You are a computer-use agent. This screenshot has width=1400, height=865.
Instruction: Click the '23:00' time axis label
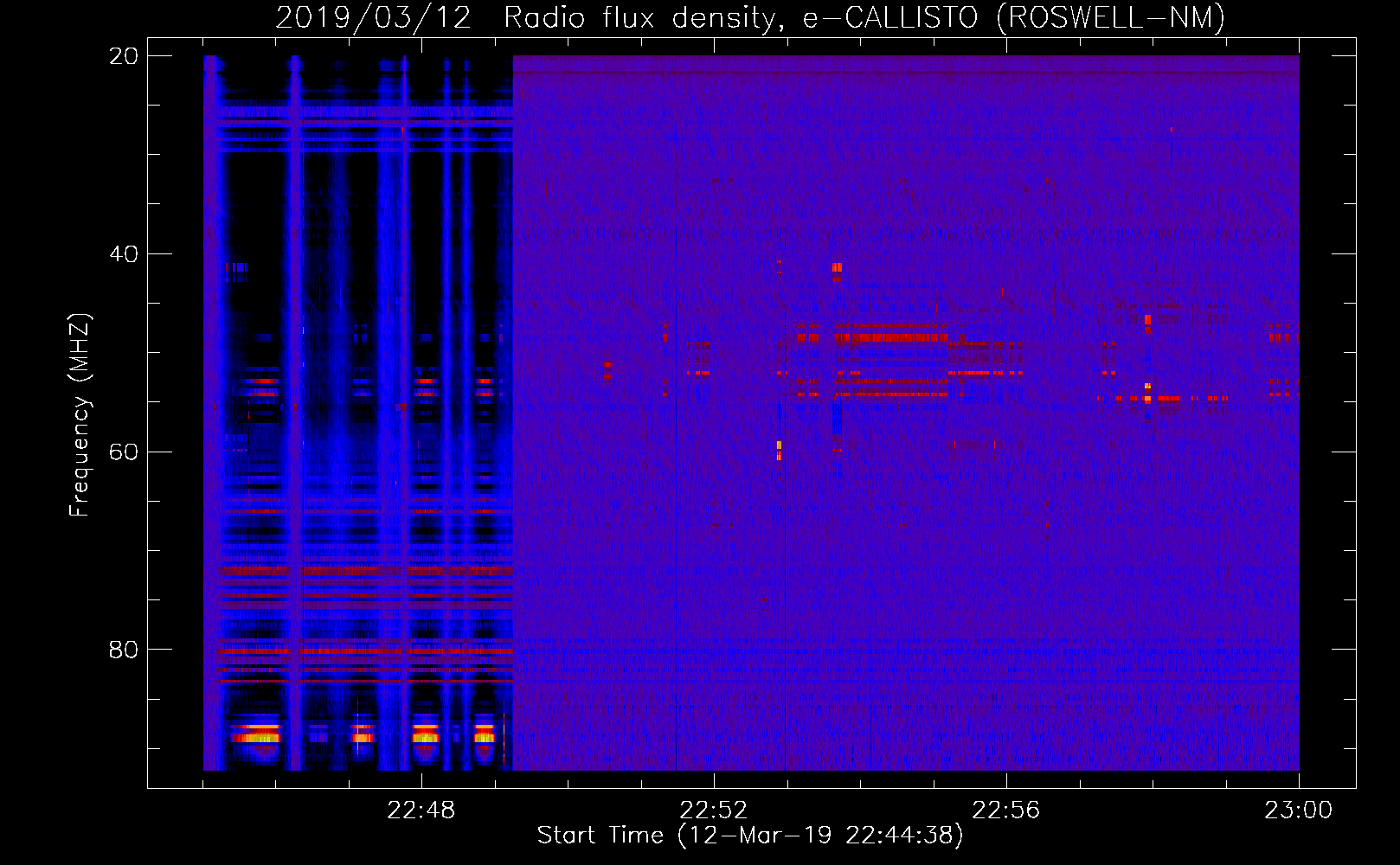(x=1299, y=811)
